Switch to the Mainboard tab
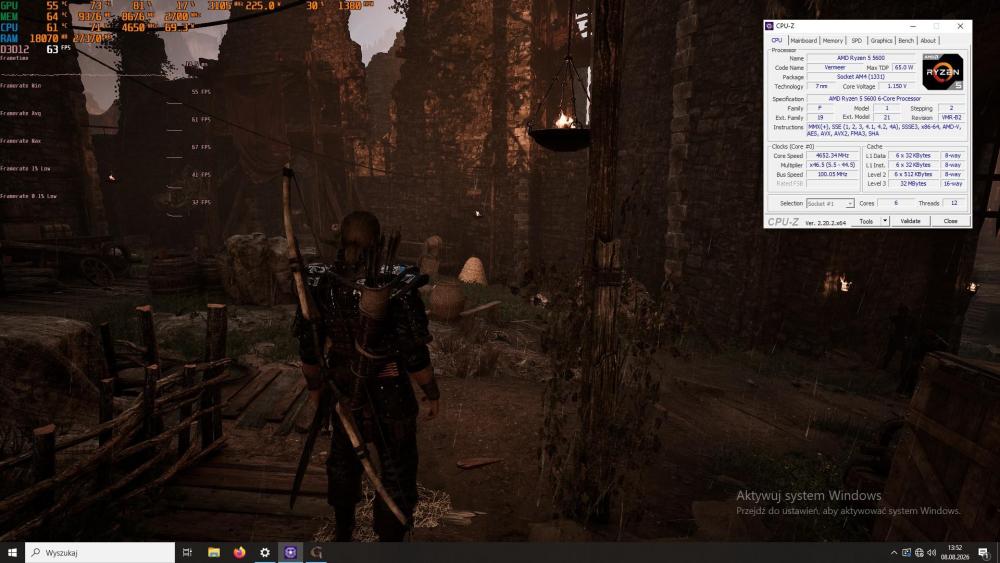 pos(804,41)
